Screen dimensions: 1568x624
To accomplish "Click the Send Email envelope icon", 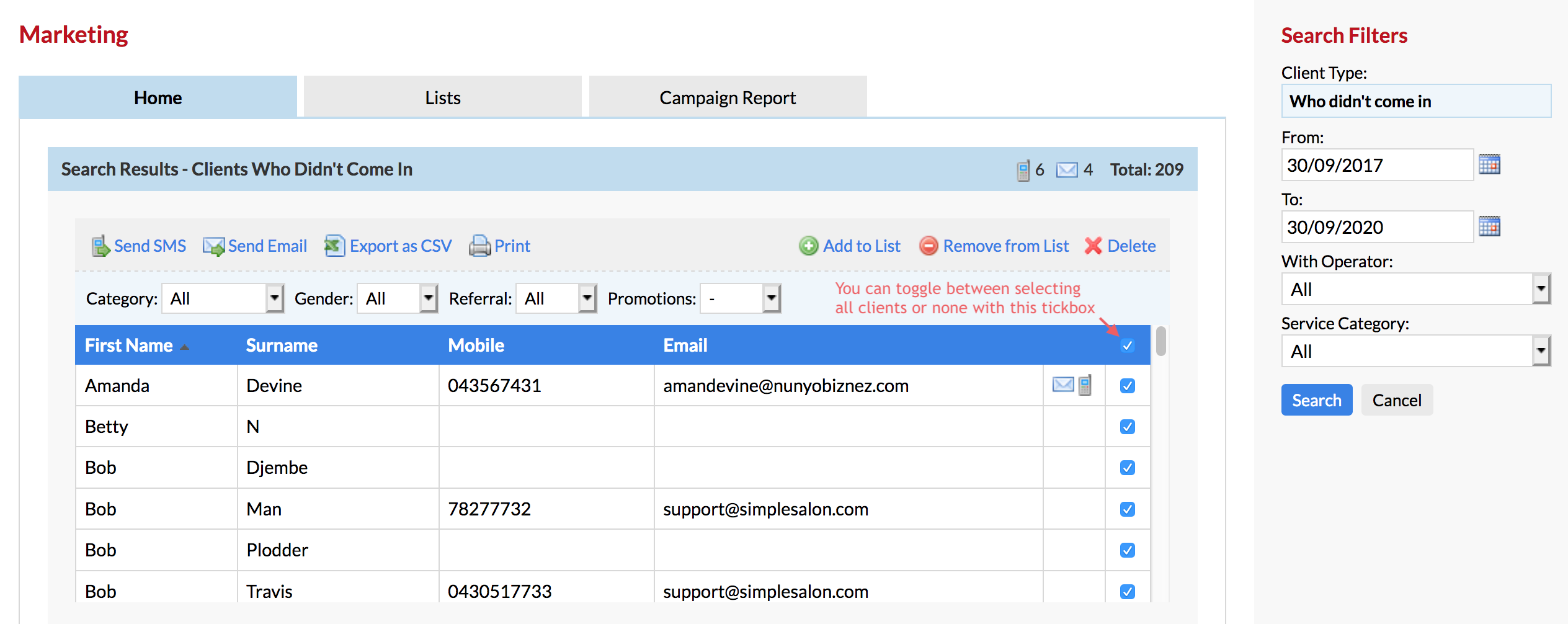I will pos(214,246).
